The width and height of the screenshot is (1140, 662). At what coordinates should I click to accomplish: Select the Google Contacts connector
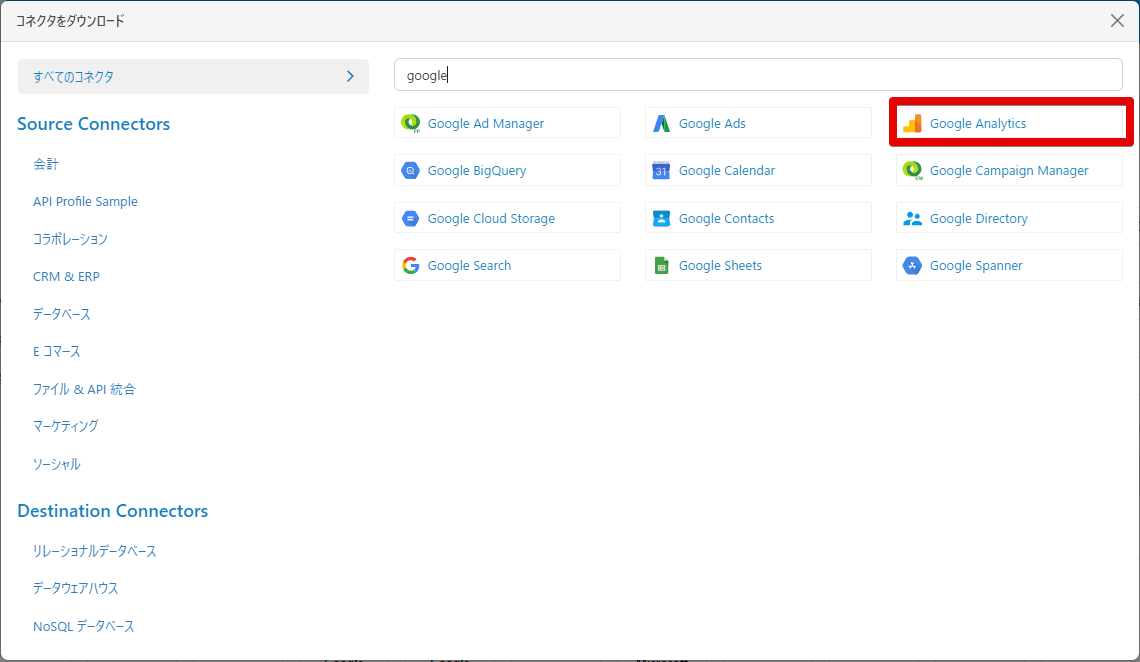[x=757, y=218]
